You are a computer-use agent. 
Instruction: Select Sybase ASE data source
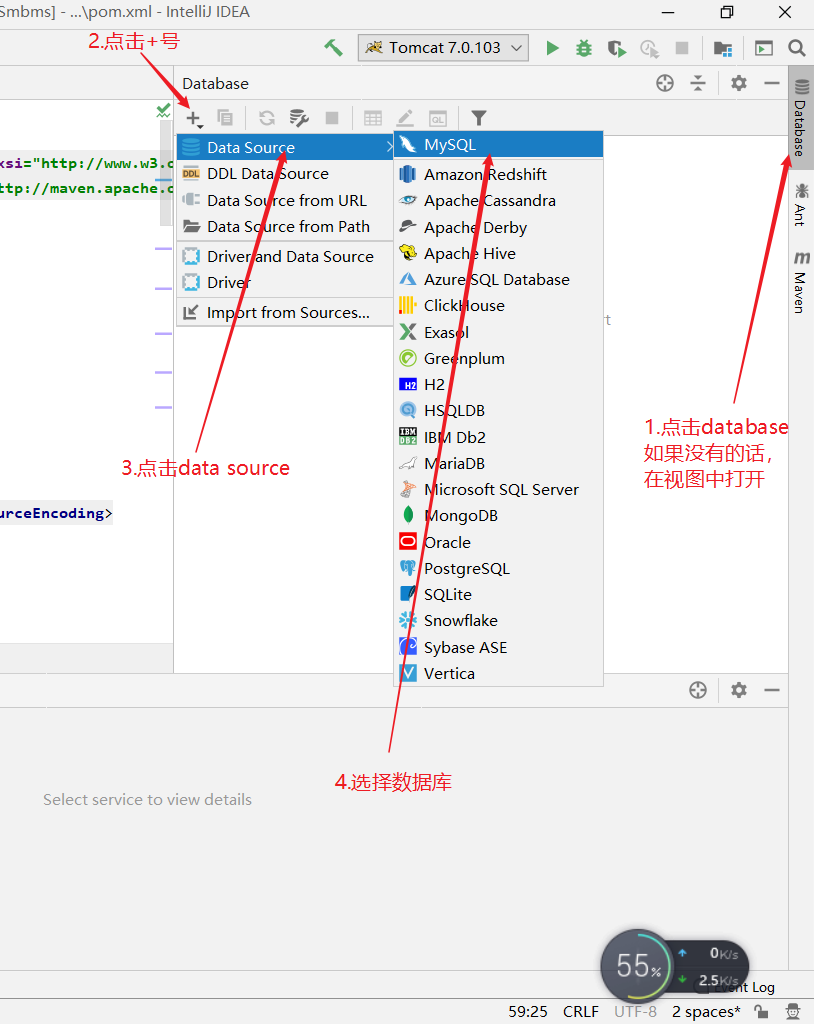coord(498,648)
